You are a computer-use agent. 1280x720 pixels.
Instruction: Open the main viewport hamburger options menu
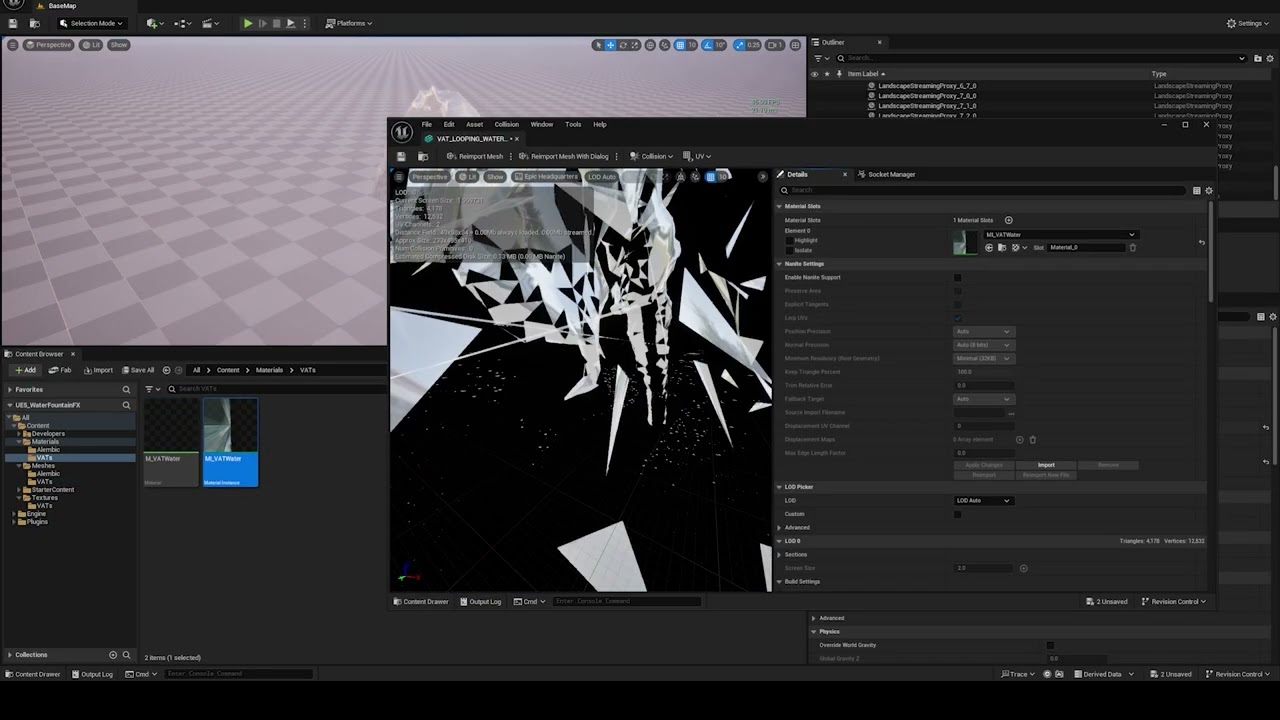[12, 45]
